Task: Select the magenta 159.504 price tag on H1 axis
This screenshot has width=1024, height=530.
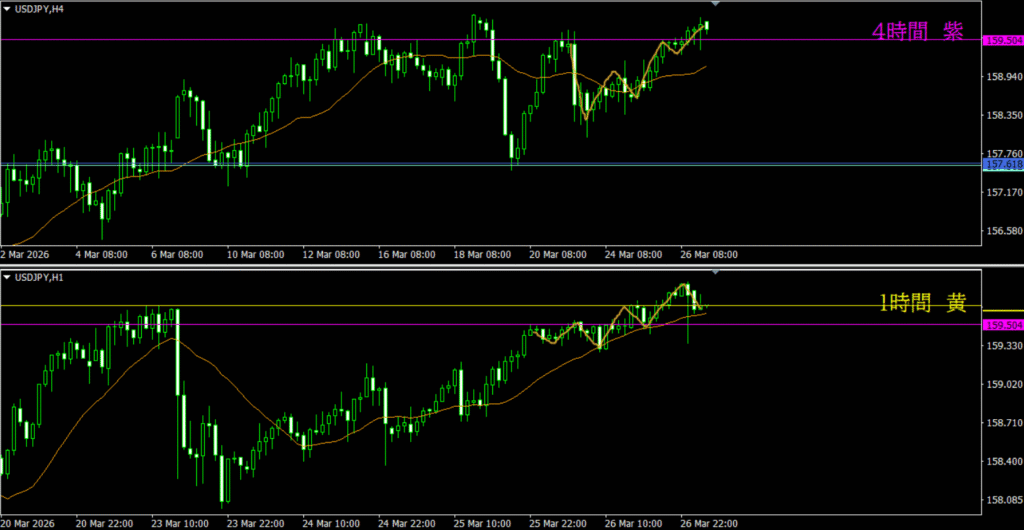Action: (x=1003, y=325)
